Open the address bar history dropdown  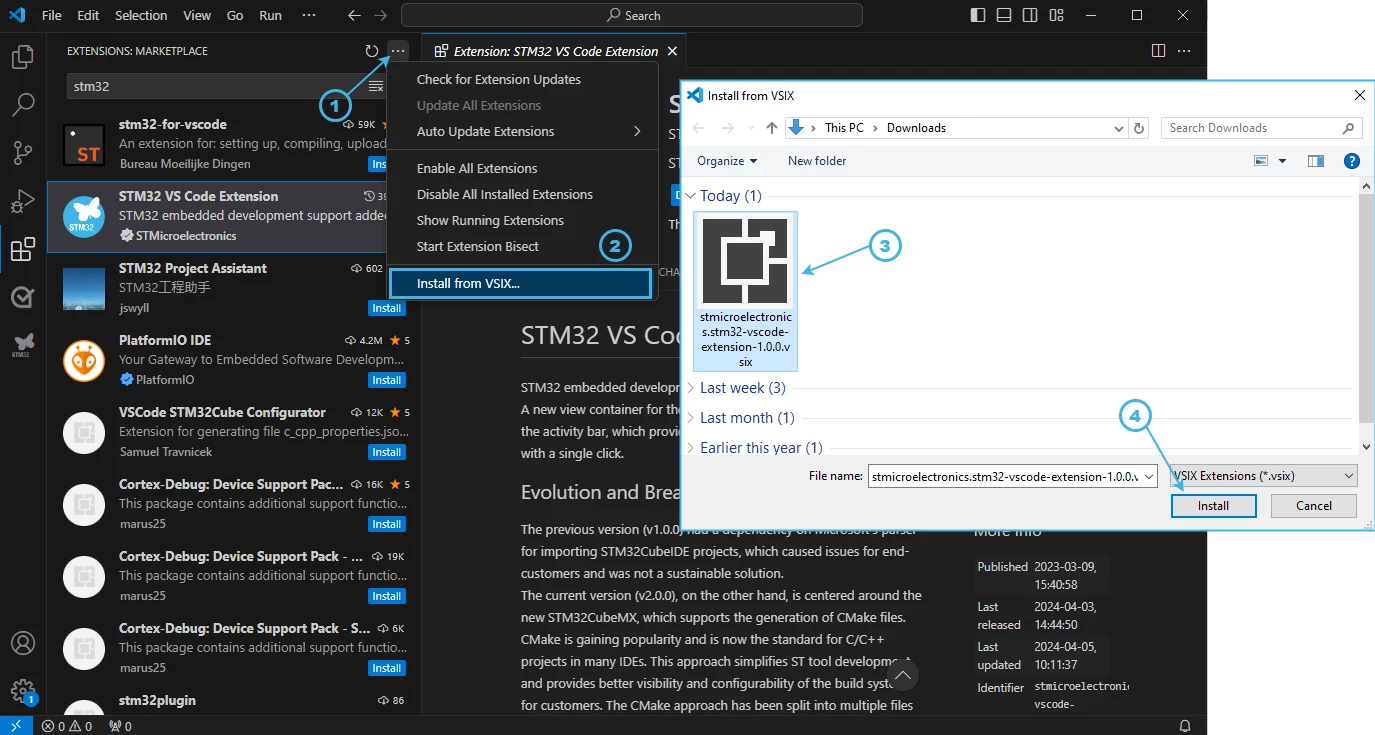(x=1119, y=128)
